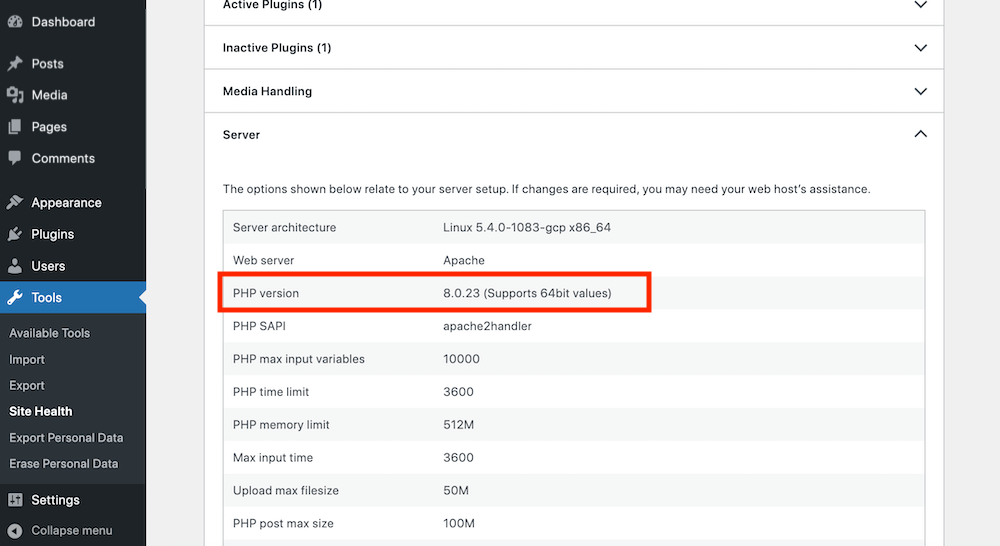Click the Server section heading
Image resolution: width=1000 pixels, height=546 pixels.
(x=241, y=135)
